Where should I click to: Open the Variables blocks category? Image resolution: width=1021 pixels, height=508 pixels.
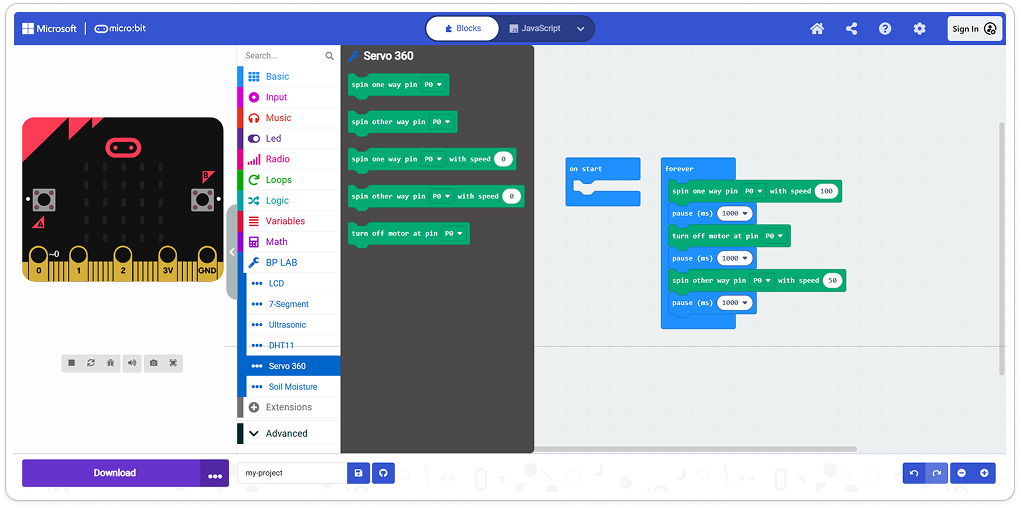pyautogui.click(x=288, y=221)
